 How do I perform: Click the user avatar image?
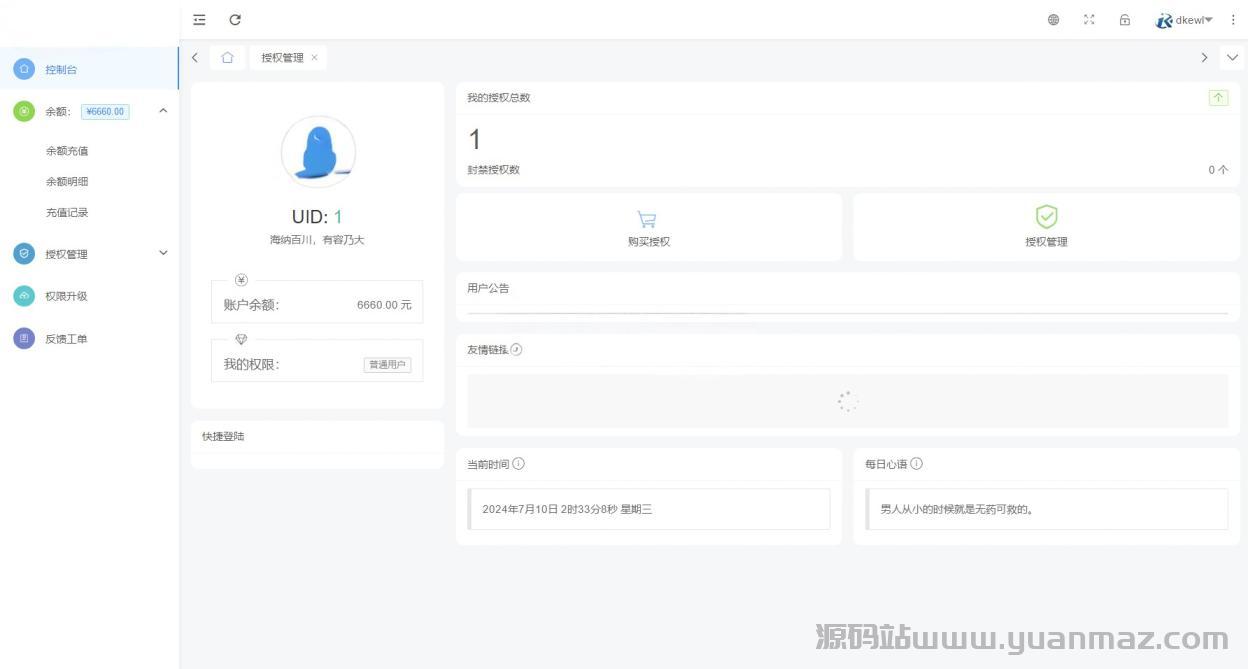pos(318,152)
